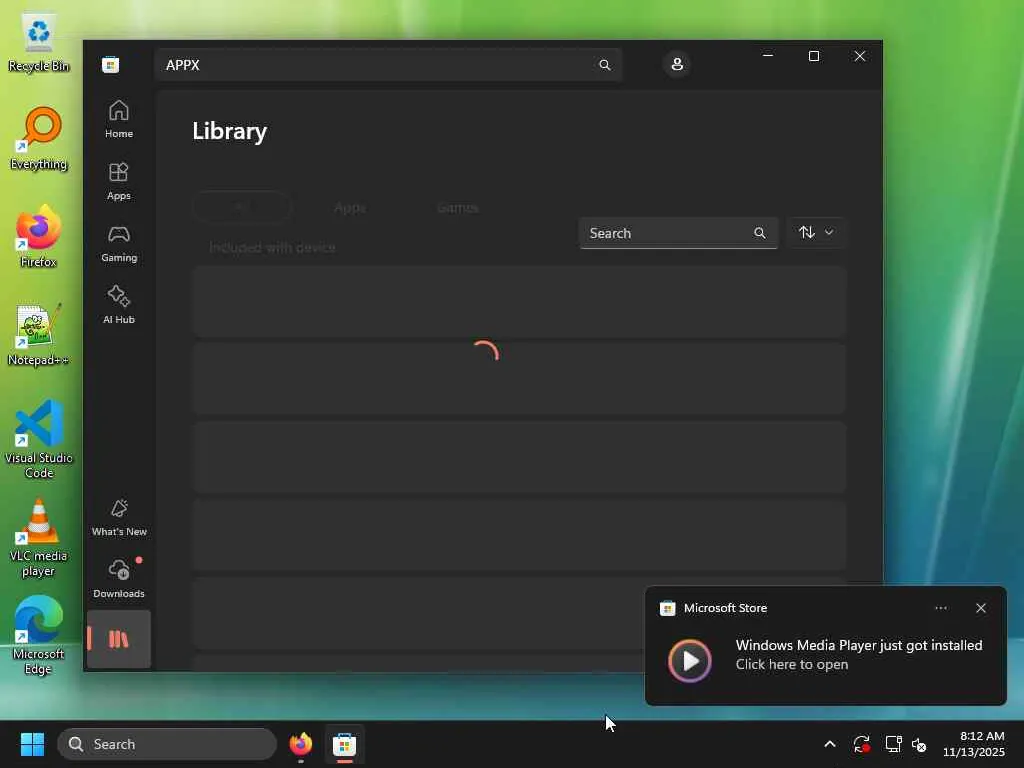Viewport: 1024px width, 768px height.
Task: Click the Microsoft Store logo icon
Action: (x=110, y=65)
